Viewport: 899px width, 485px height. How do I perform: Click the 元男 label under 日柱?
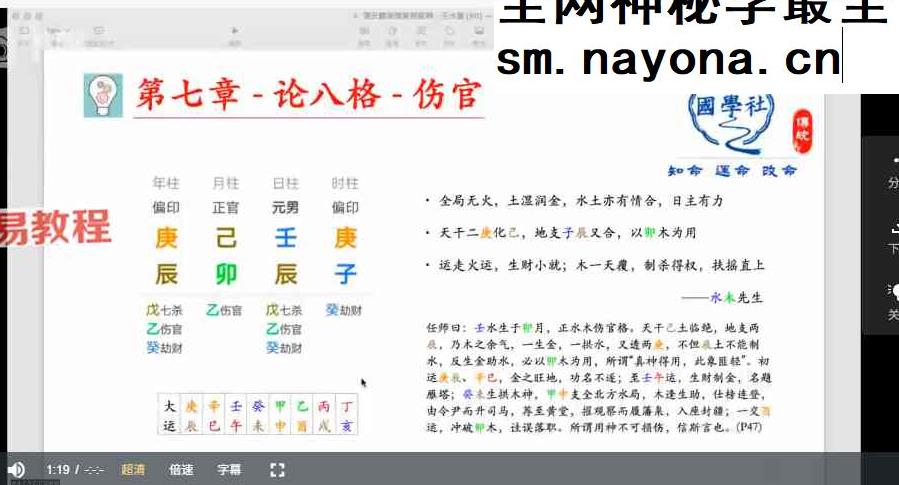(286, 207)
